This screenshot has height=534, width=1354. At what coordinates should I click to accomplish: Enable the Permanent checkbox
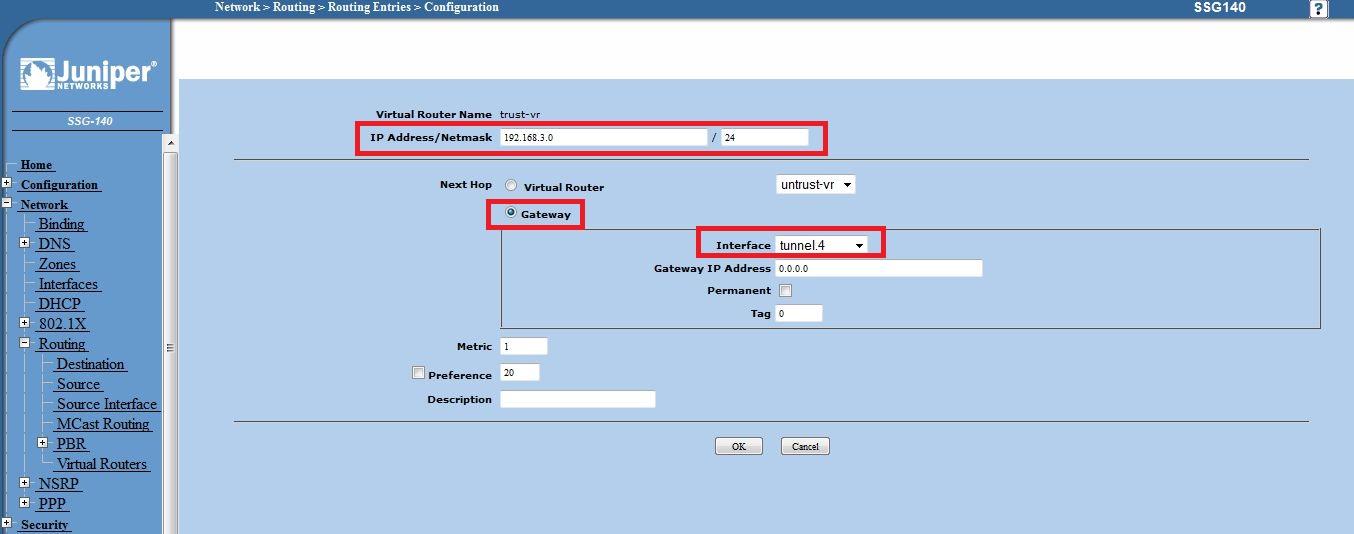tap(785, 291)
